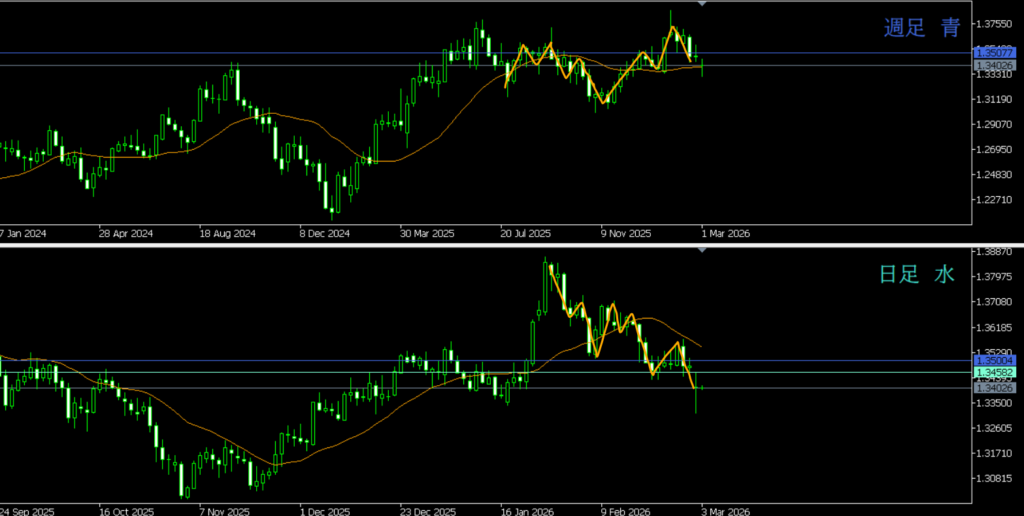Click the gray 1.34026 price tag on weekly chart
Screen dimensions: 1024x516
pyautogui.click(x=993, y=65)
